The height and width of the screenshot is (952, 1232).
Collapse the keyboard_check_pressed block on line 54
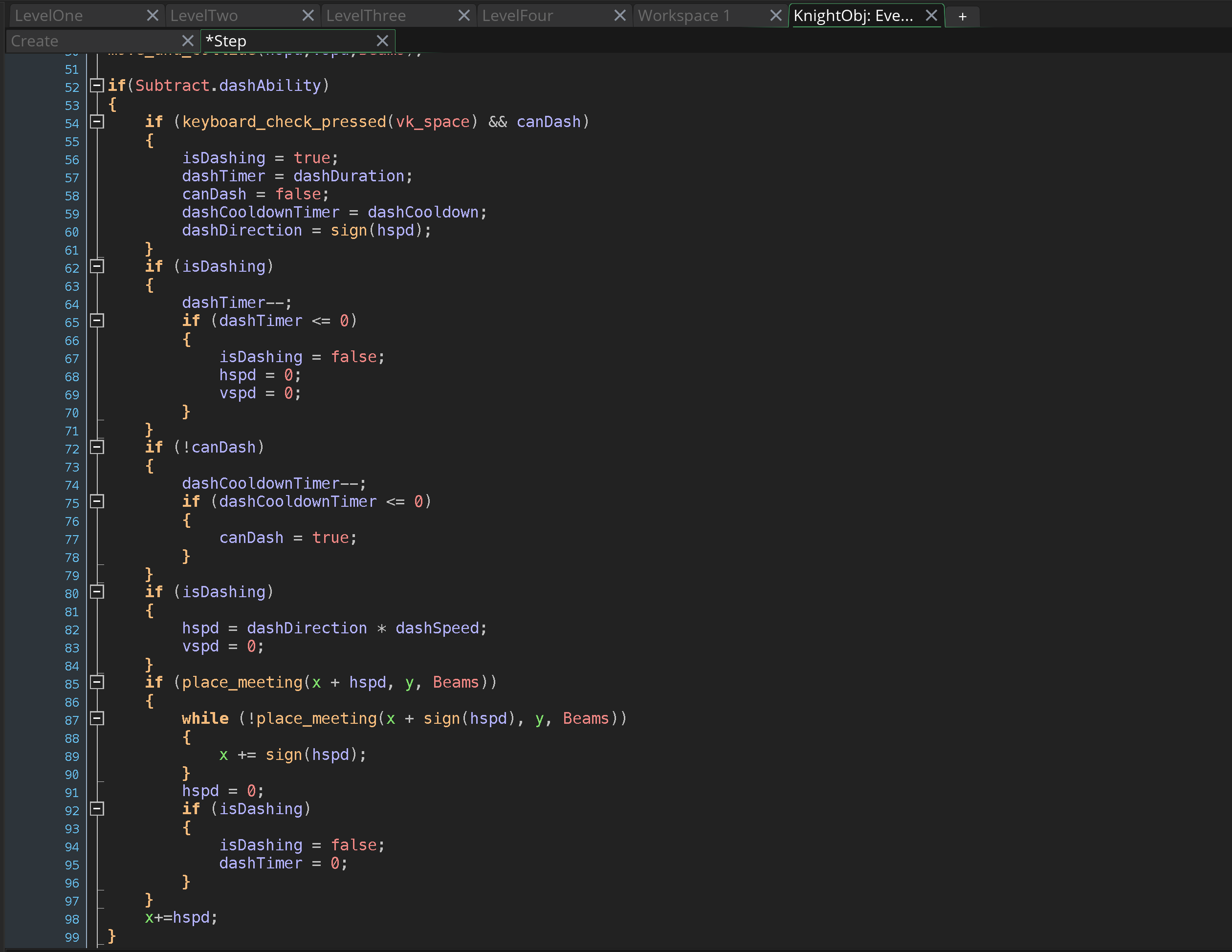pyautogui.click(x=97, y=122)
